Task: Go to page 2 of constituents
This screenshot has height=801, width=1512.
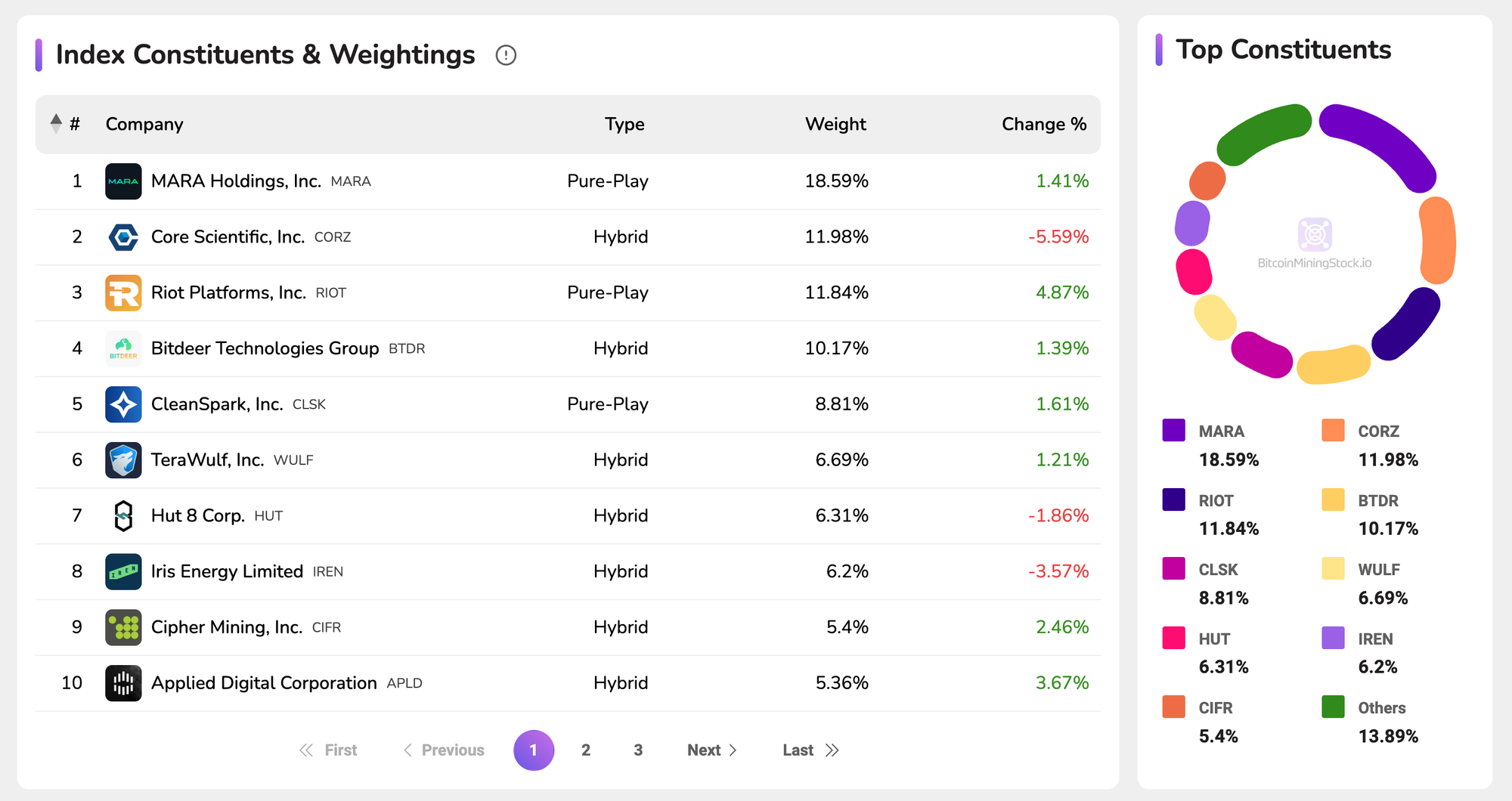Action: [586, 750]
